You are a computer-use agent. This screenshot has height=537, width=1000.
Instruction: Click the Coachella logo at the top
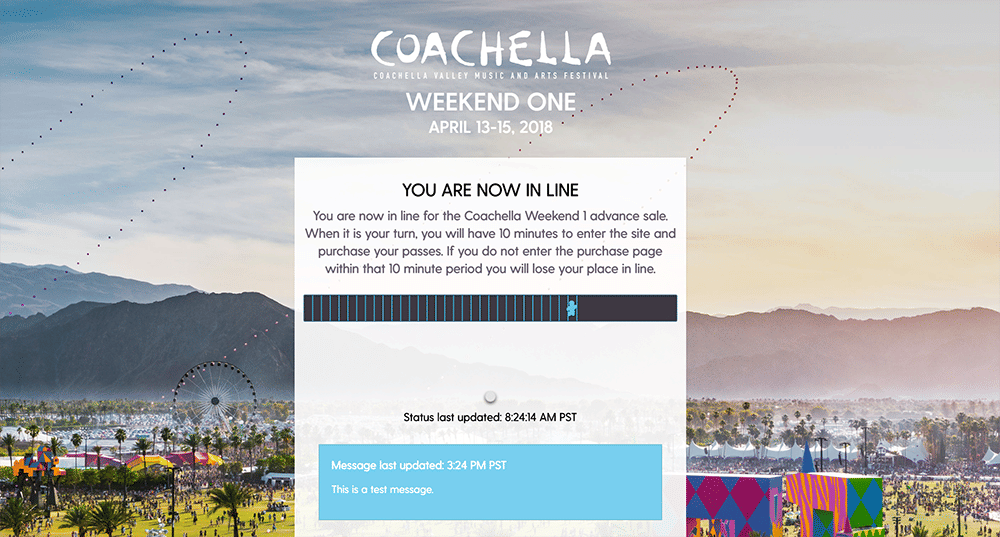point(490,46)
